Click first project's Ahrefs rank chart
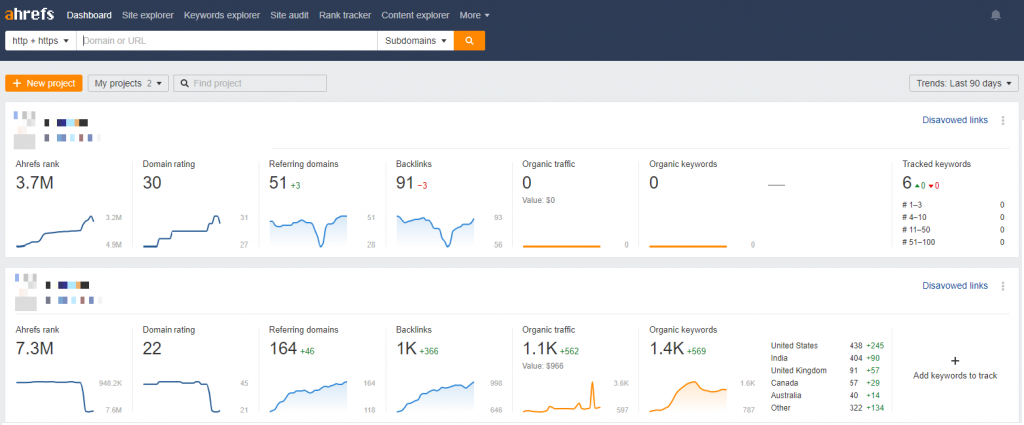This screenshot has height=425, width=1024. (55, 230)
